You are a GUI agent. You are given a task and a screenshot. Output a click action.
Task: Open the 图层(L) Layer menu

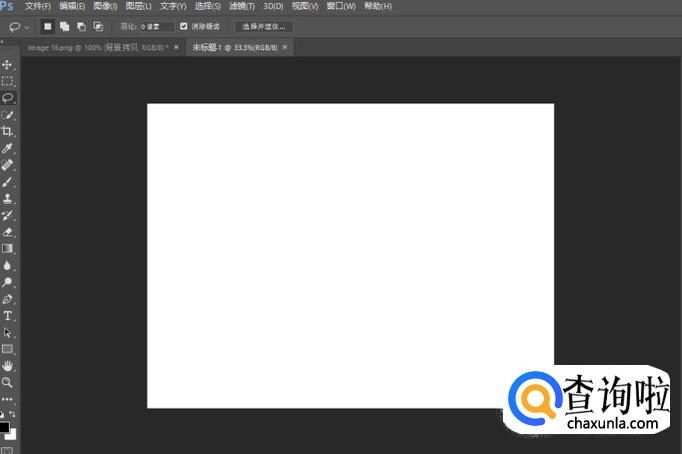pos(138,6)
